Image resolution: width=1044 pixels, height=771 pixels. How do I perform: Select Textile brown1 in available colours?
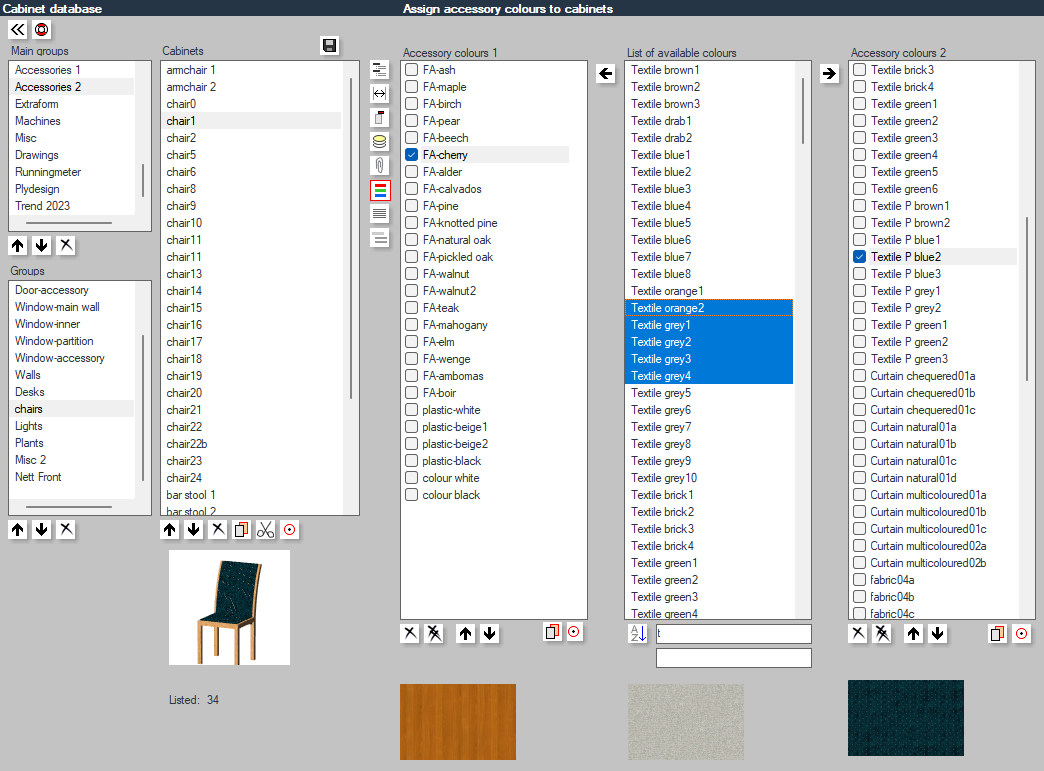pyautogui.click(x=709, y=70)
